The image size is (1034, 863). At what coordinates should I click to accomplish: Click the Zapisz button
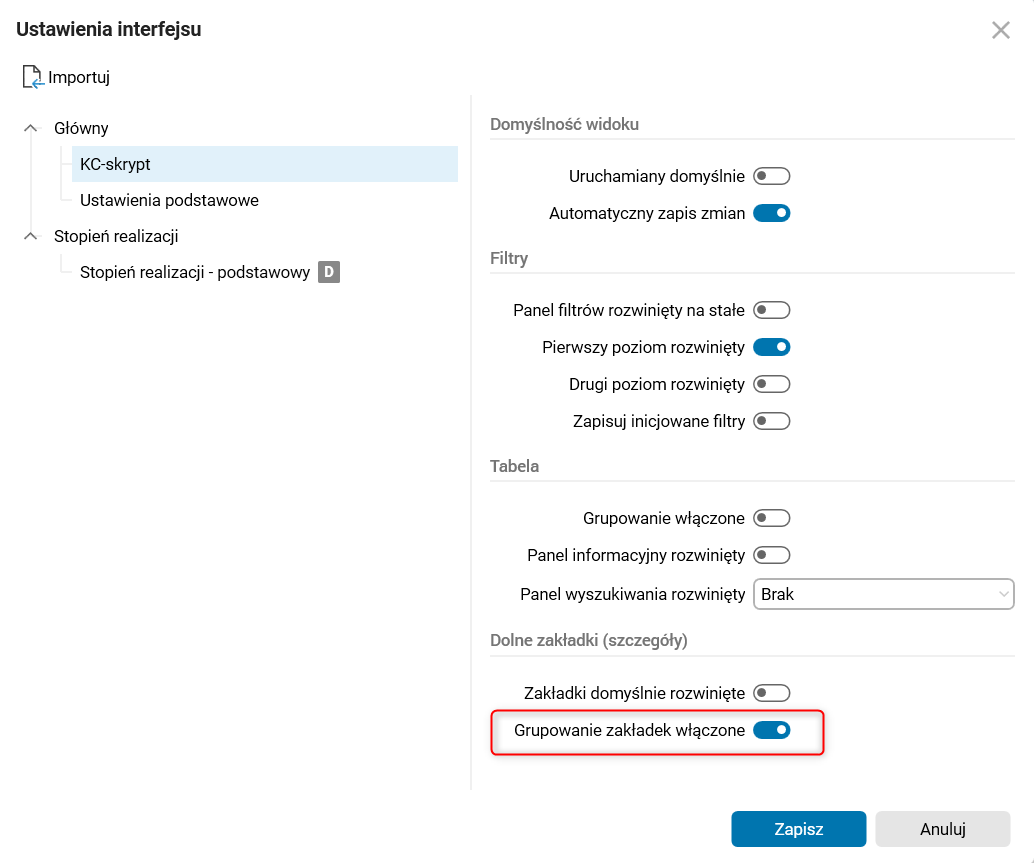(x=798, y=829)
